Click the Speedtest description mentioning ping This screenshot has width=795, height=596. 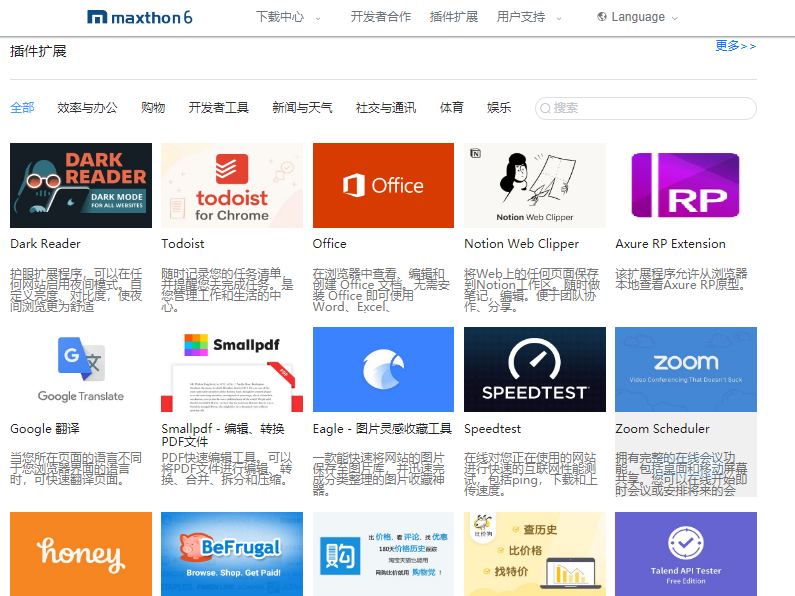(x=531, y=474)
